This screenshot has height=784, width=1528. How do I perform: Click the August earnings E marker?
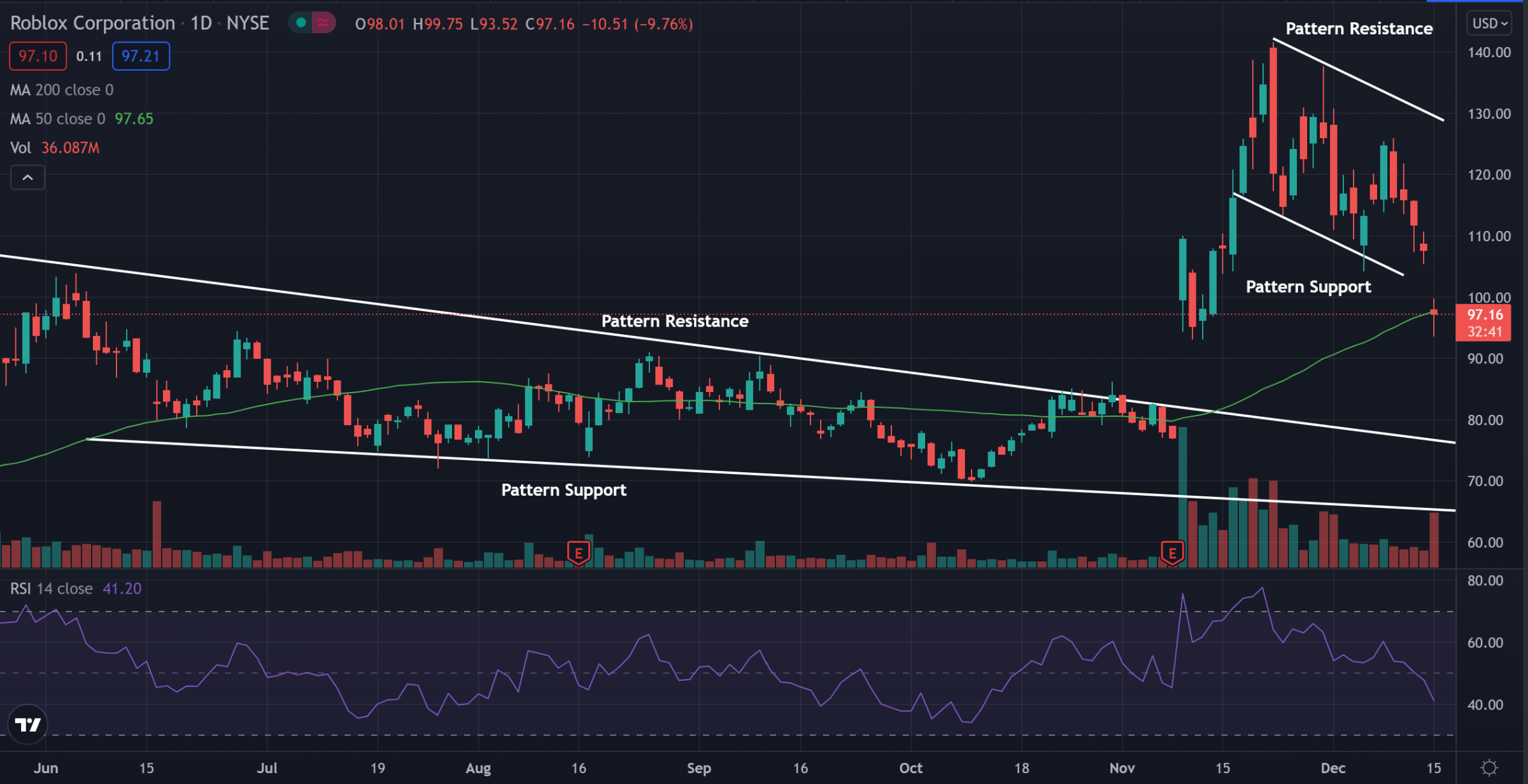click(x=578, y=553)
